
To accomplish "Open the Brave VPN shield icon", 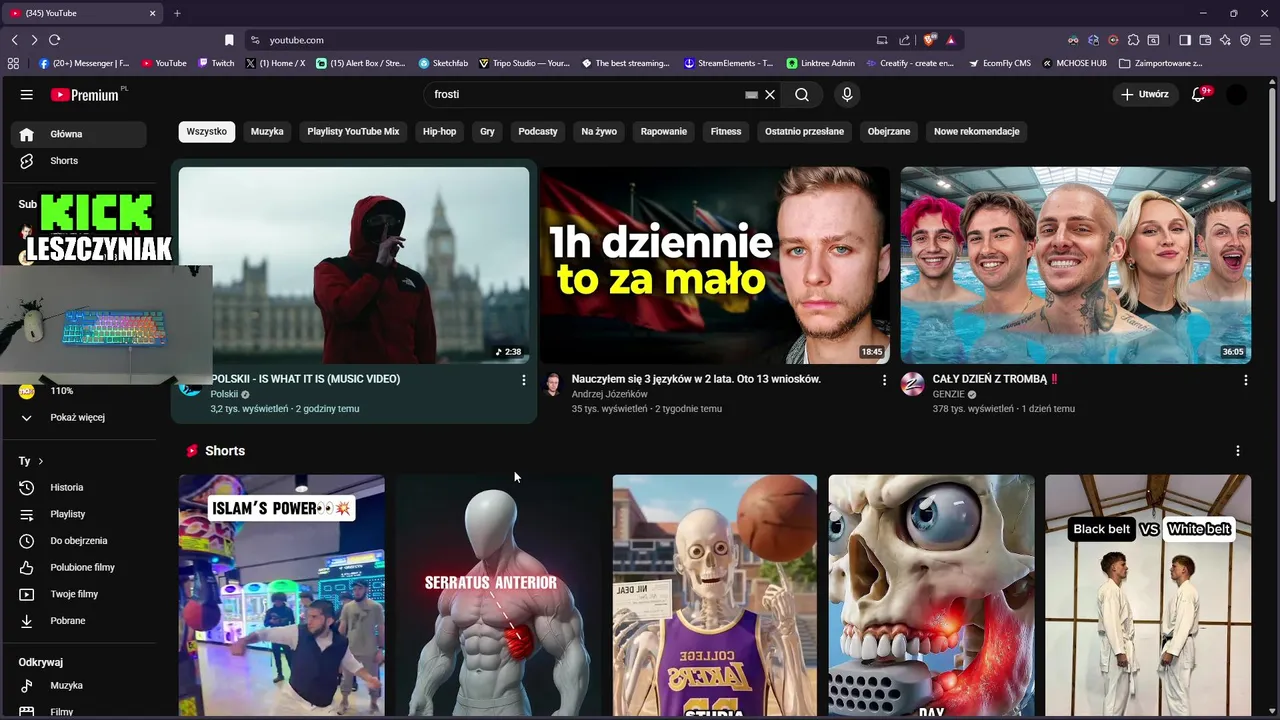I will (x=1245, y=40).
